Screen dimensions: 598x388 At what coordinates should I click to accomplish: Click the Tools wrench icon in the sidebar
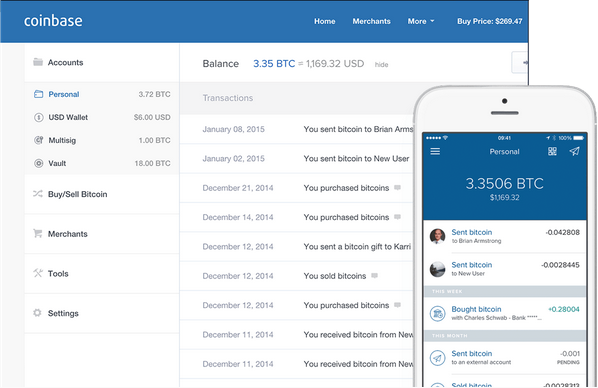(x=38, y=273)
